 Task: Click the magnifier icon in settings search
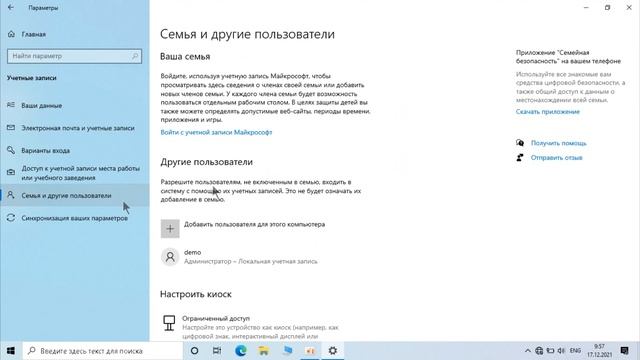135,56
